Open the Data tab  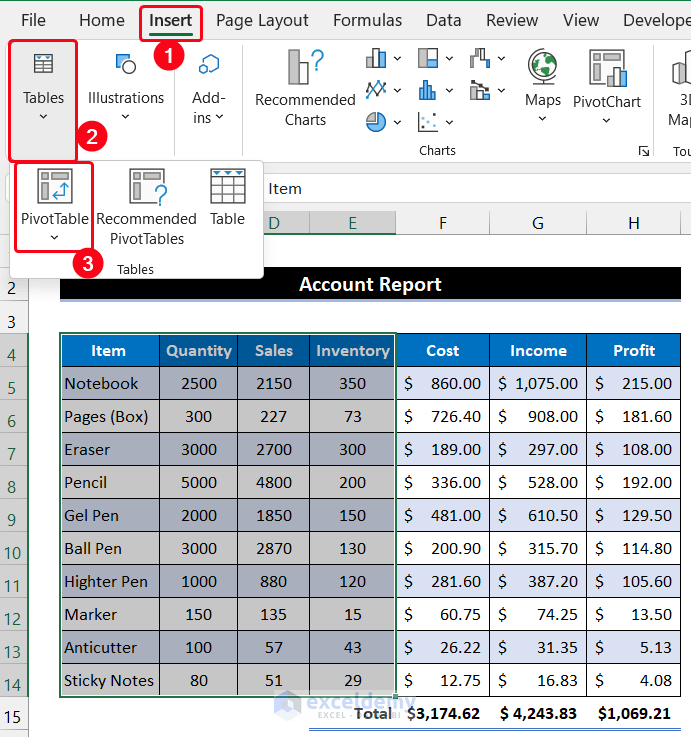(x=444, y=20)
